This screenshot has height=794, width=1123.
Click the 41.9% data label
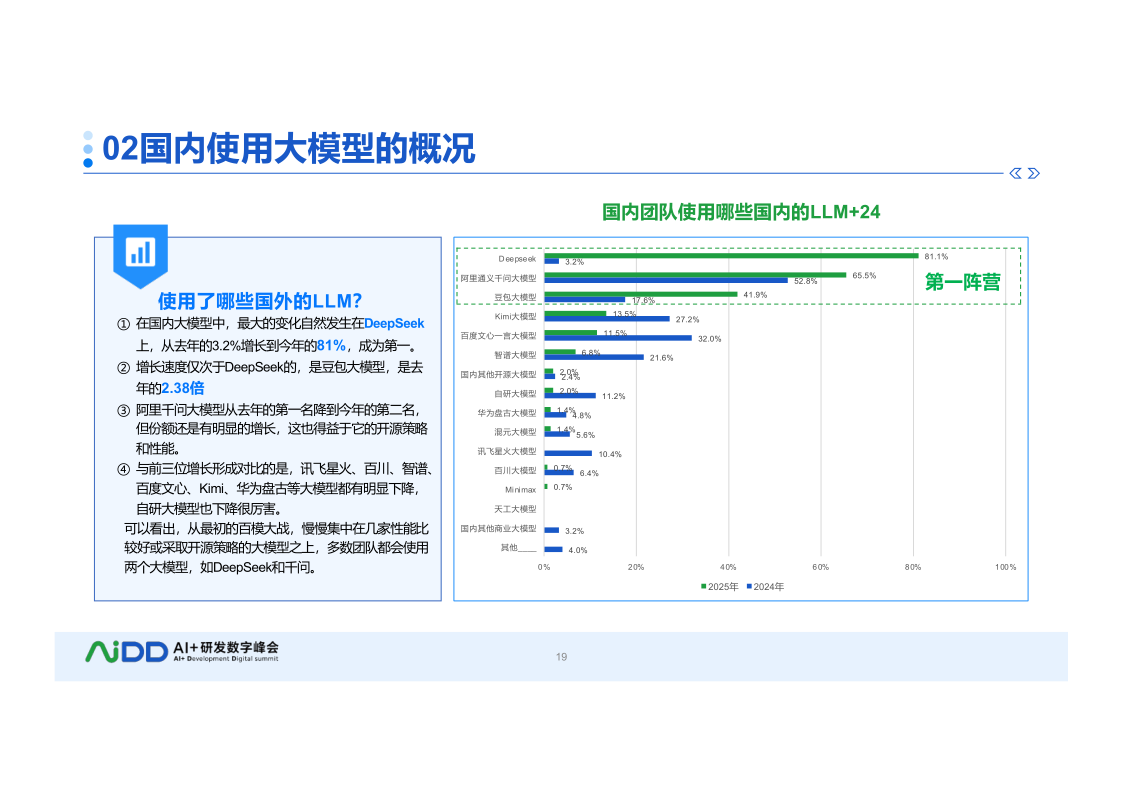coord(755,295)
